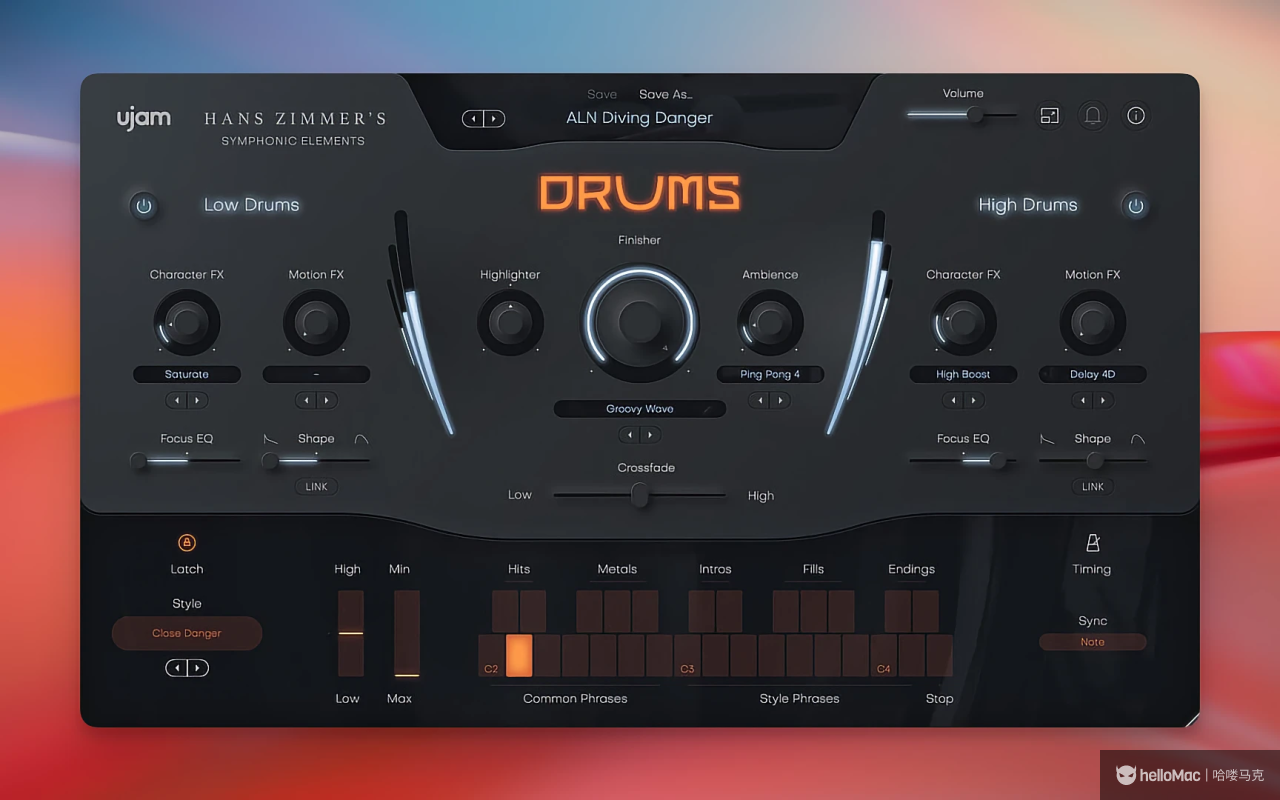Viewport: 1280px width, 800px height.
Task: Open the Groovy Wave Finisher dropdown
Action: (640, 409)
